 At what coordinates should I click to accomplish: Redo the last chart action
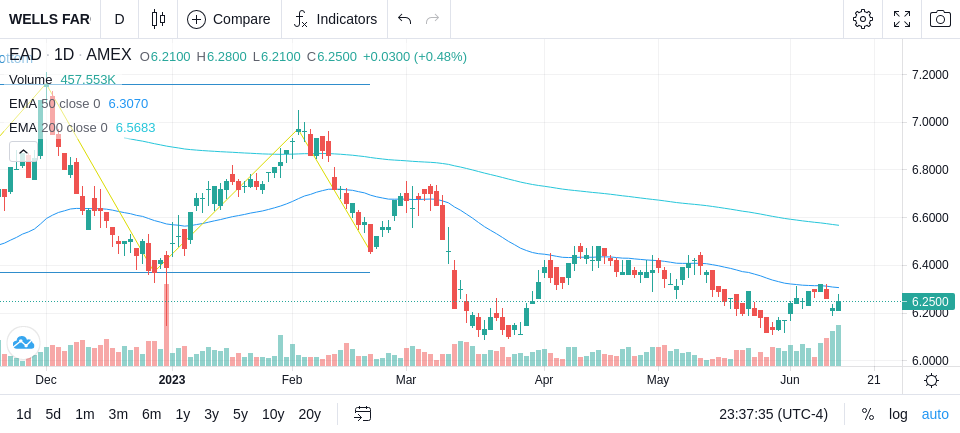coord(433,19)
